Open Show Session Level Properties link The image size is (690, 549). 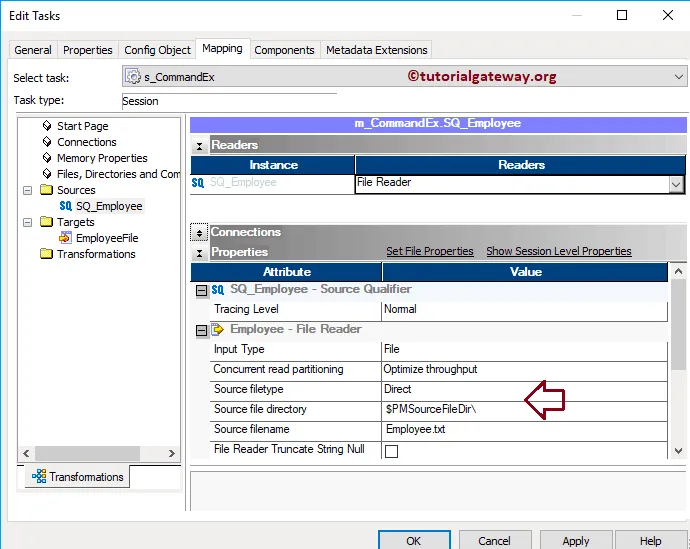click(x=559, y=251)
